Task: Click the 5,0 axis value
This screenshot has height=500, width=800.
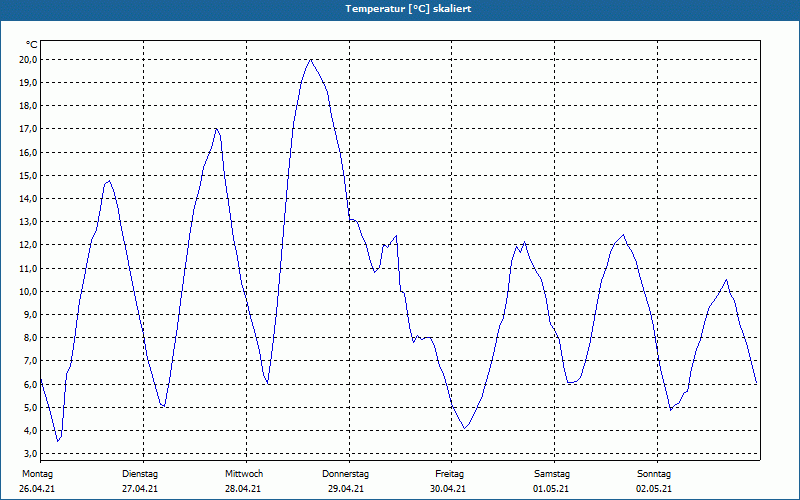Action: pos(31,407)
